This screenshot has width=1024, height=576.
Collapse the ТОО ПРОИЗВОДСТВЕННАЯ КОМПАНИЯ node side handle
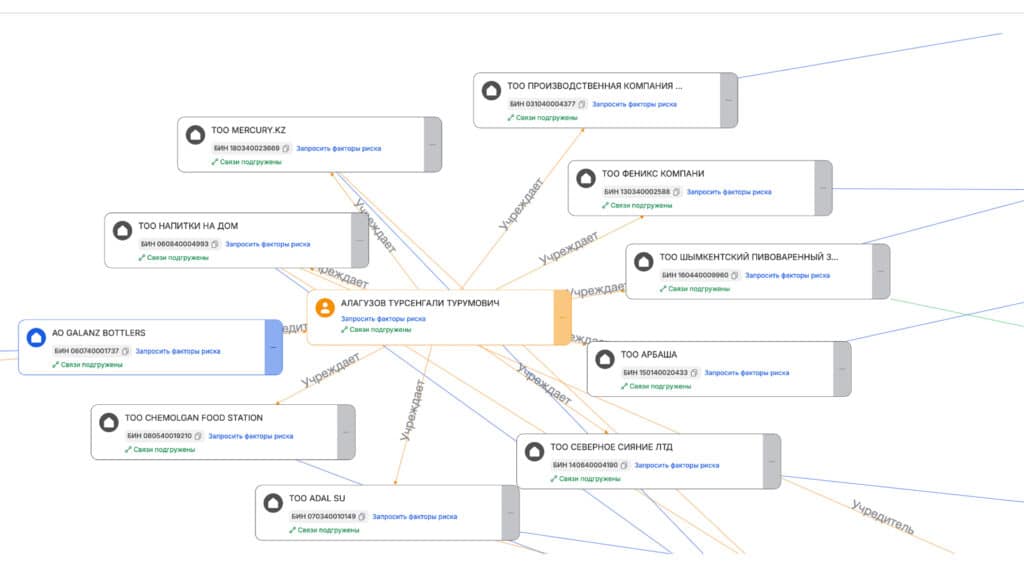coord(729,100)
